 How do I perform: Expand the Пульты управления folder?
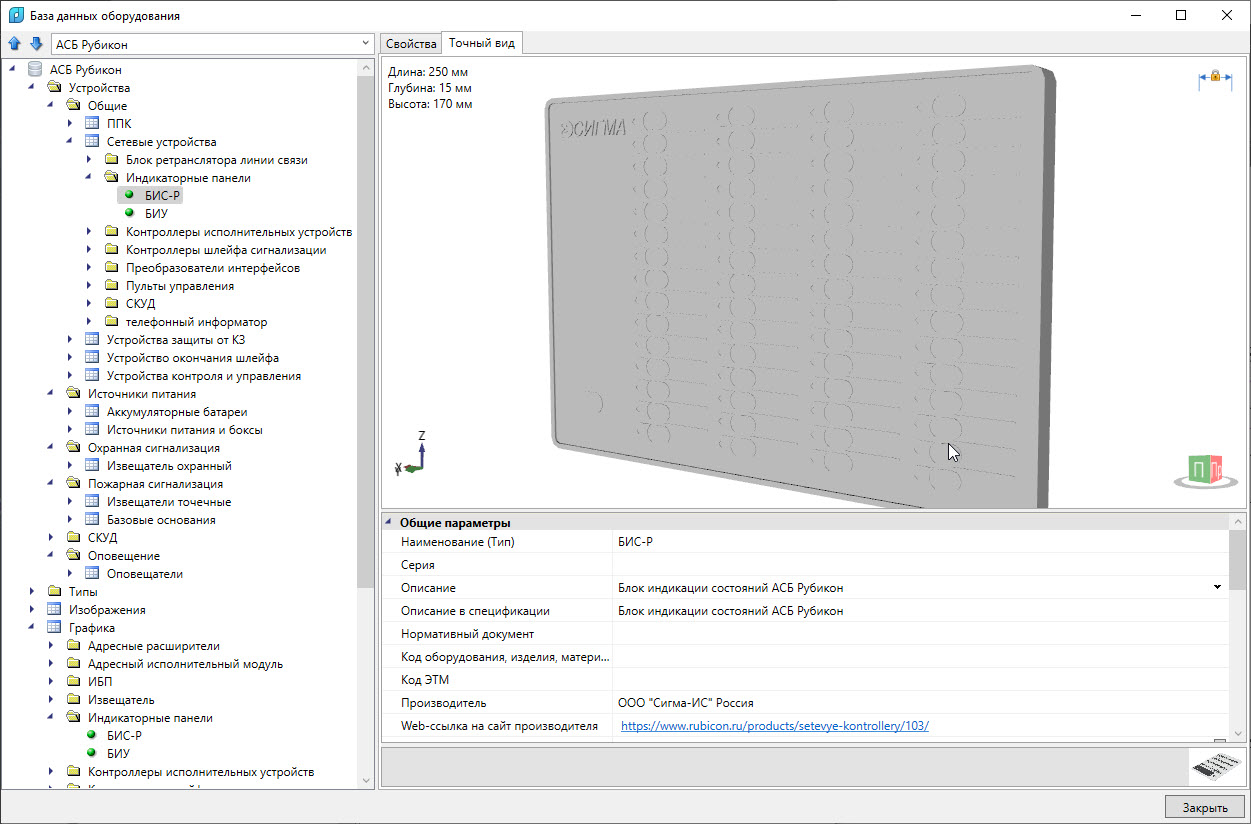pyautogui.click(x=89, y=286)
